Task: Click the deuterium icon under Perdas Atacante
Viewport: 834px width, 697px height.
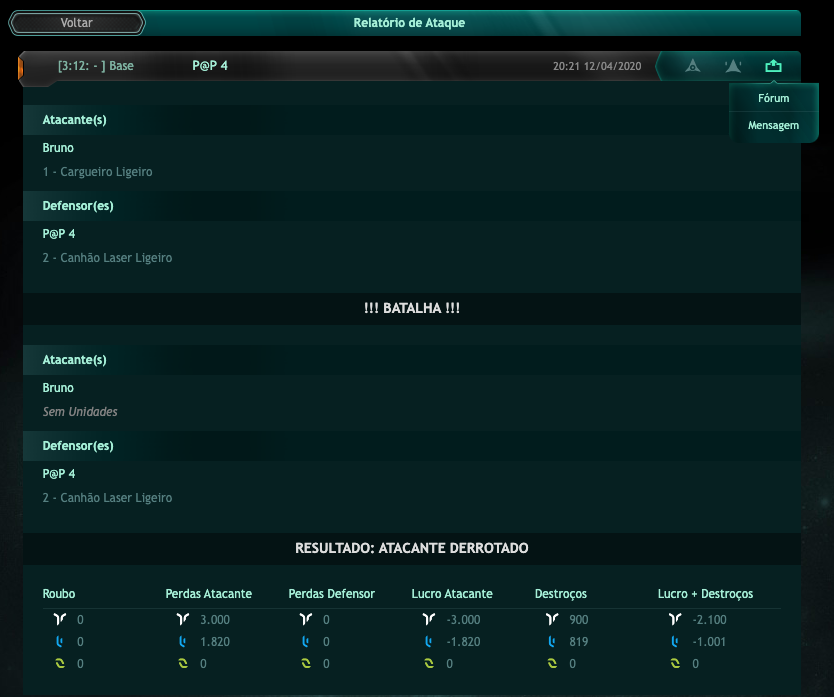Action: pos(183,663)
